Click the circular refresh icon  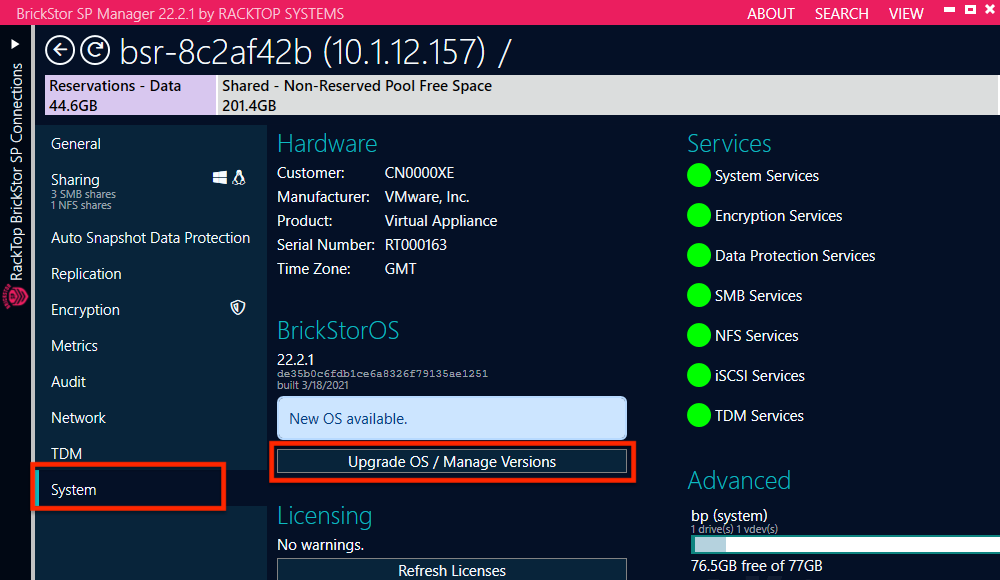pos(94,50)
